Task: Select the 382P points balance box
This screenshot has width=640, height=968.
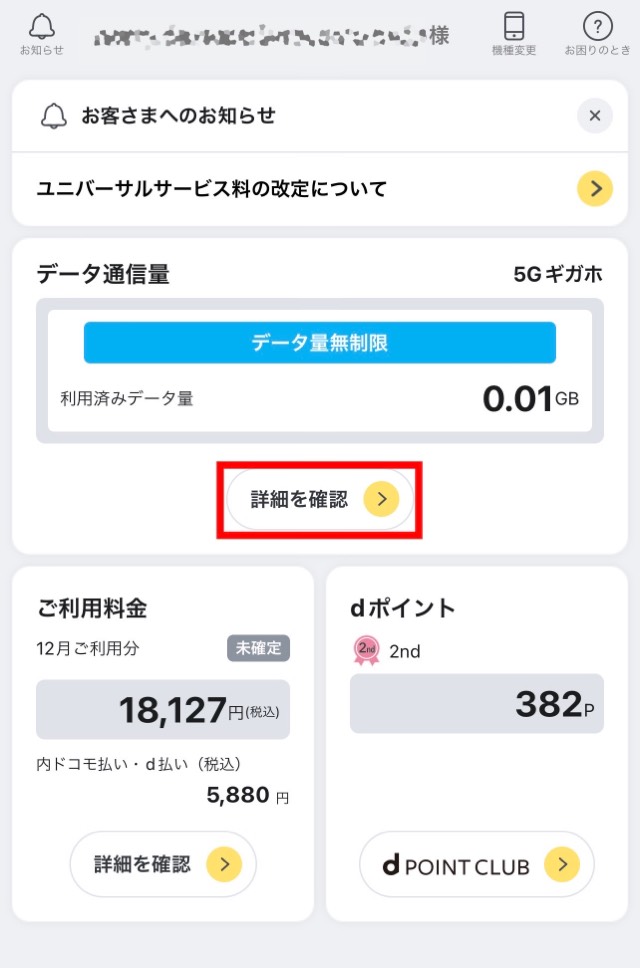Action: click(476, 703)
